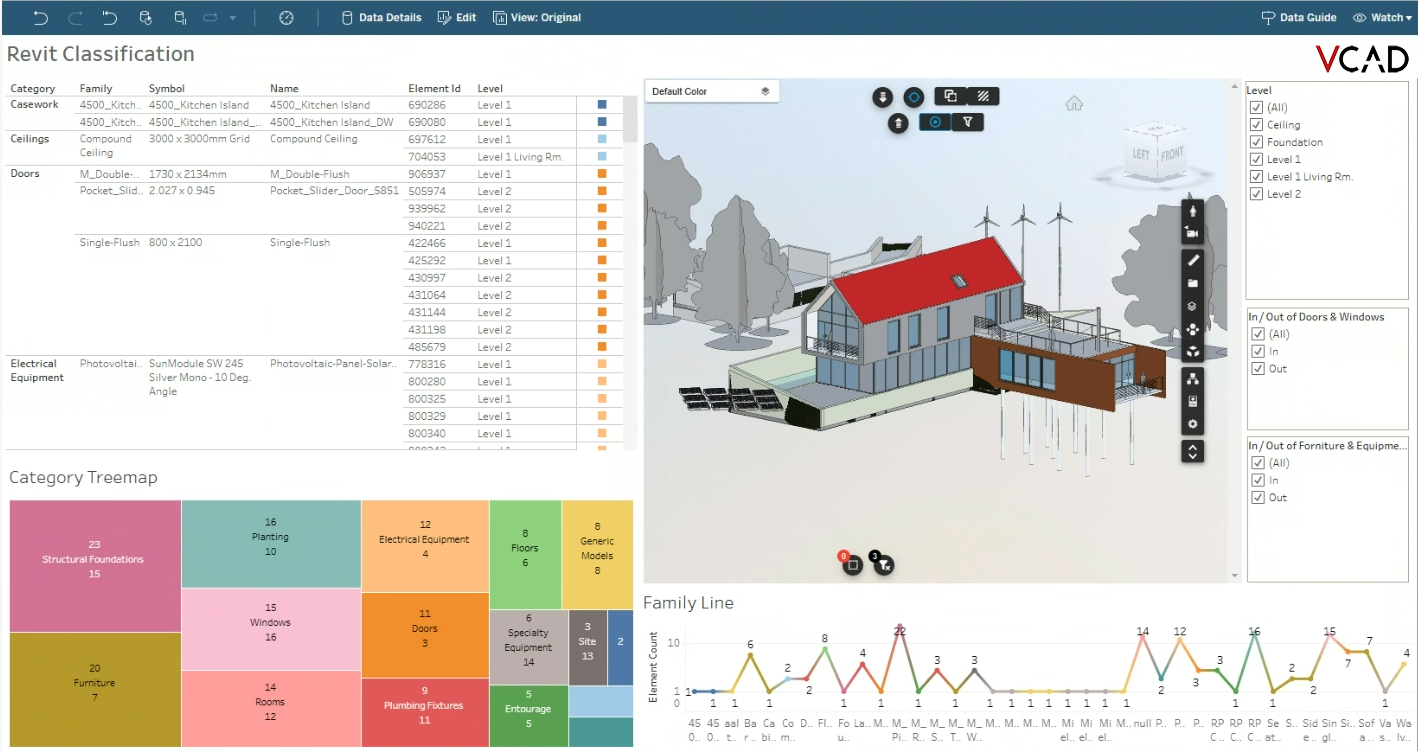Click the camera interactions icon in viewer
Viewport: 1418px width, 751px height.
click(1192, 233)
